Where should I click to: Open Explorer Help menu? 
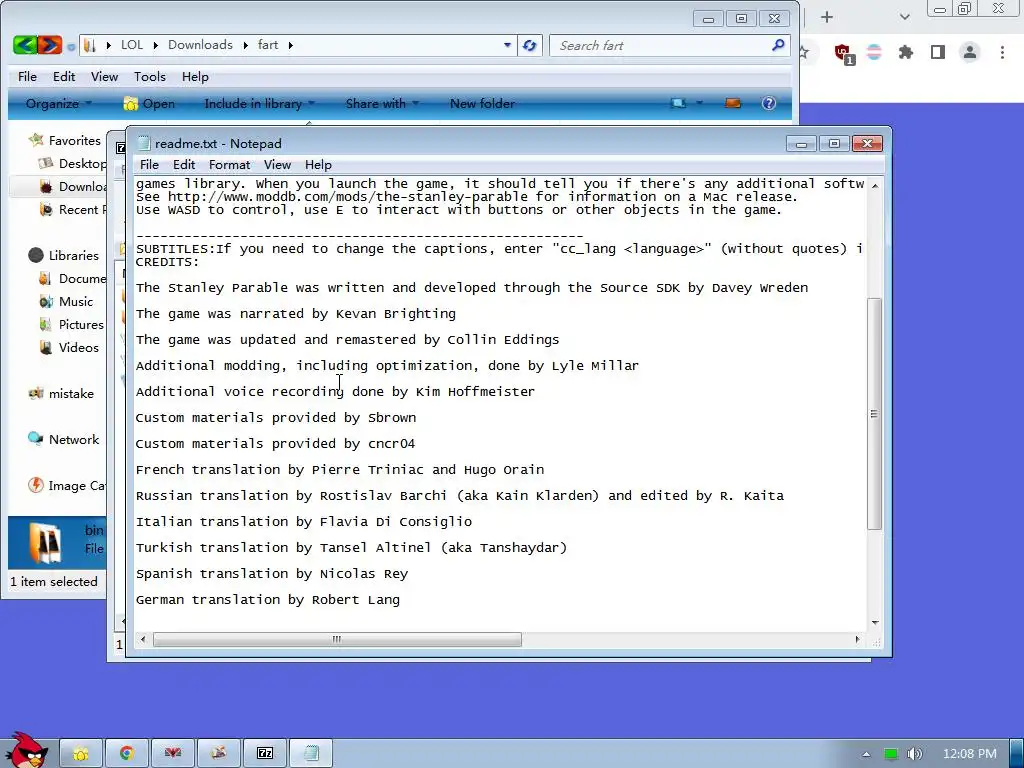point(195,76)
